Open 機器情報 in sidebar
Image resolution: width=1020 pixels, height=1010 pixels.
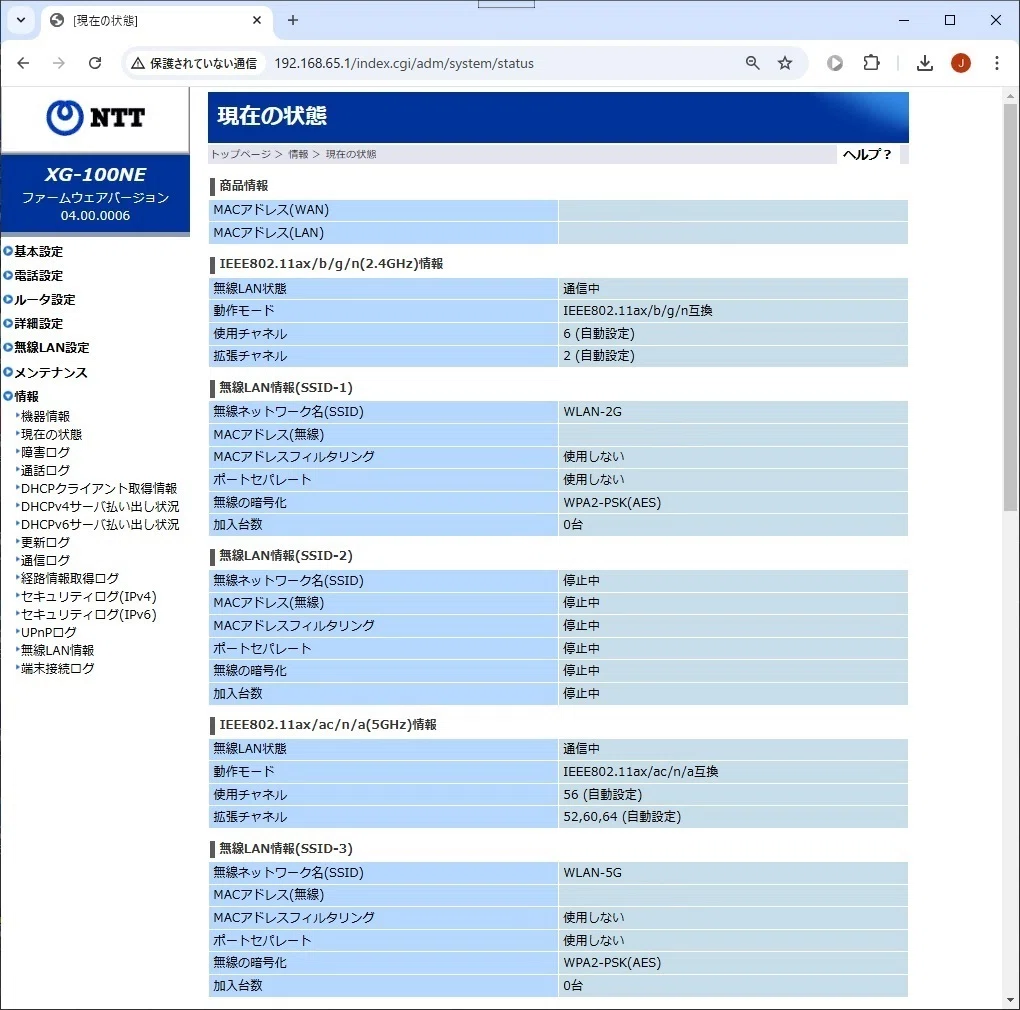tap(45, 416)
